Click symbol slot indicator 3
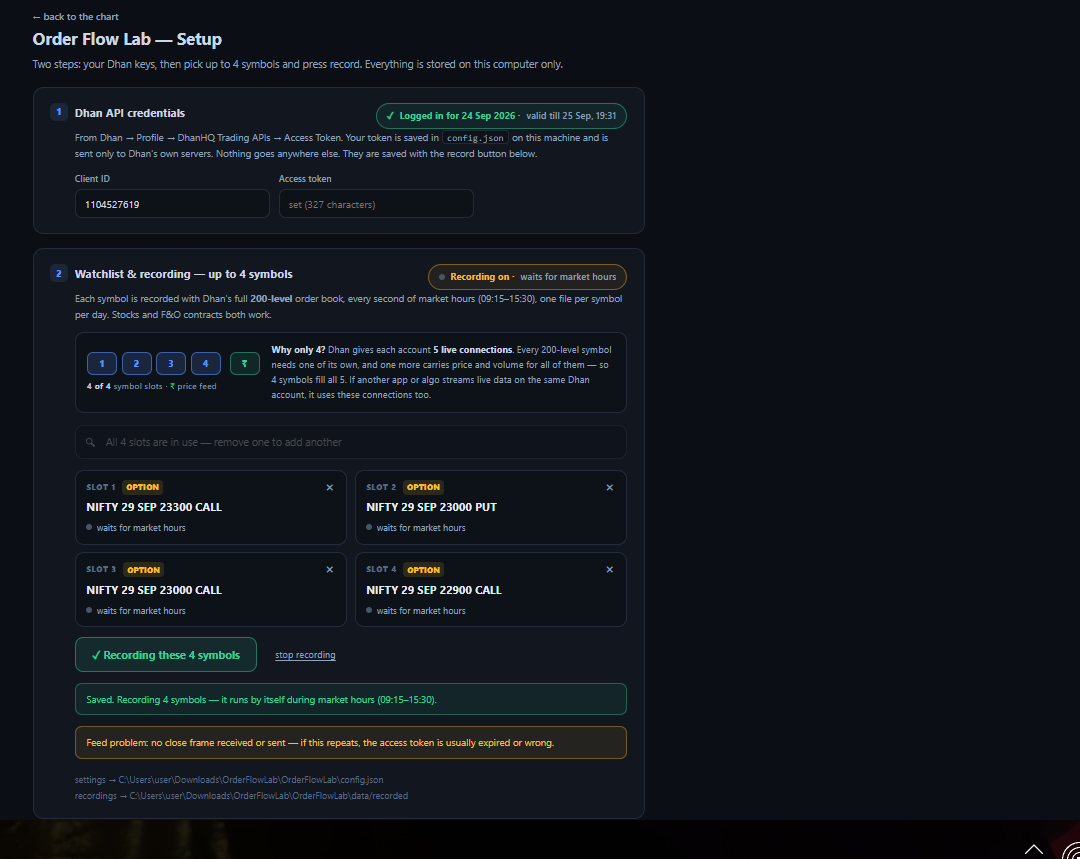This screenshot has height=859, width=1080. [171, 363]
